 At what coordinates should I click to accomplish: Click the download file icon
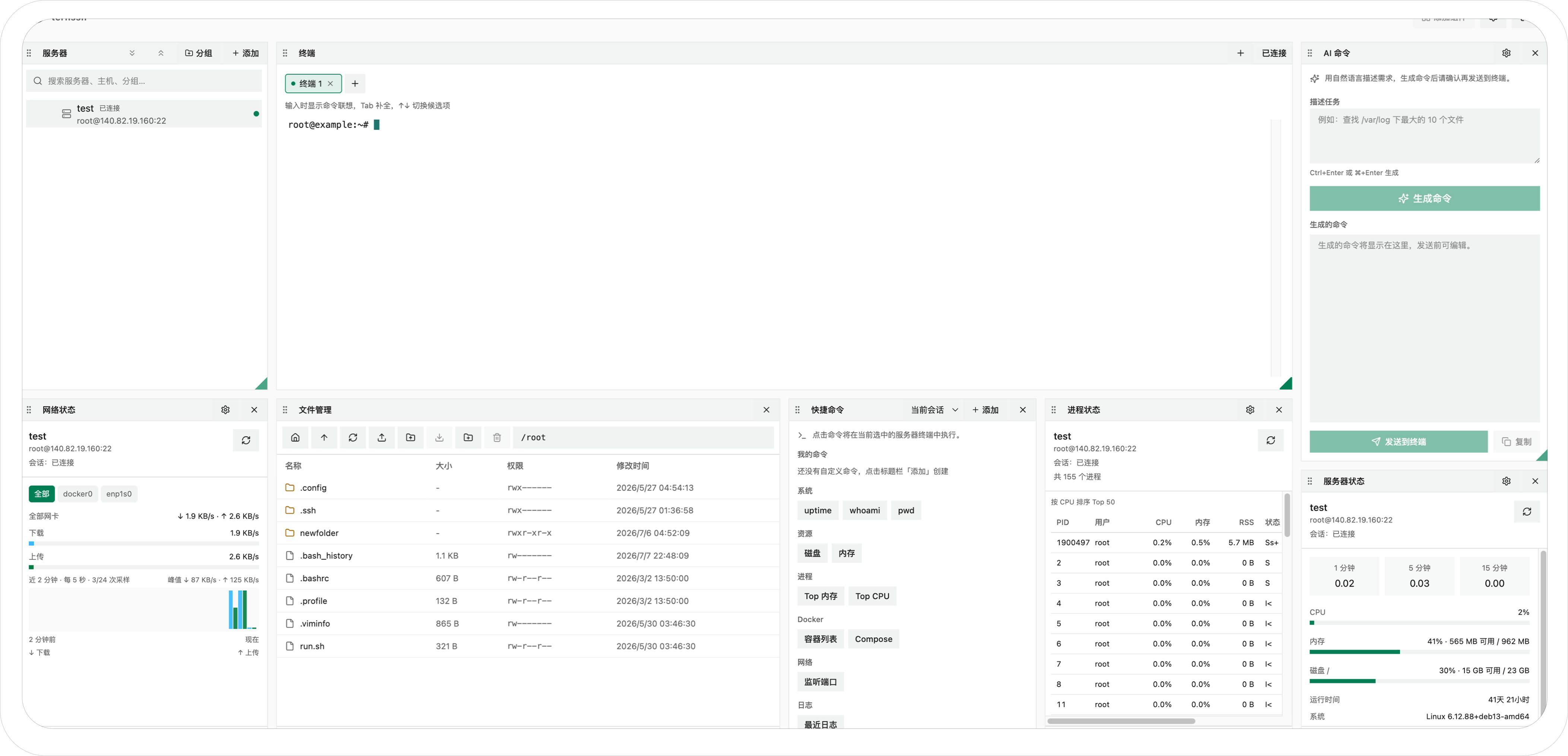[x=439, y=437]
